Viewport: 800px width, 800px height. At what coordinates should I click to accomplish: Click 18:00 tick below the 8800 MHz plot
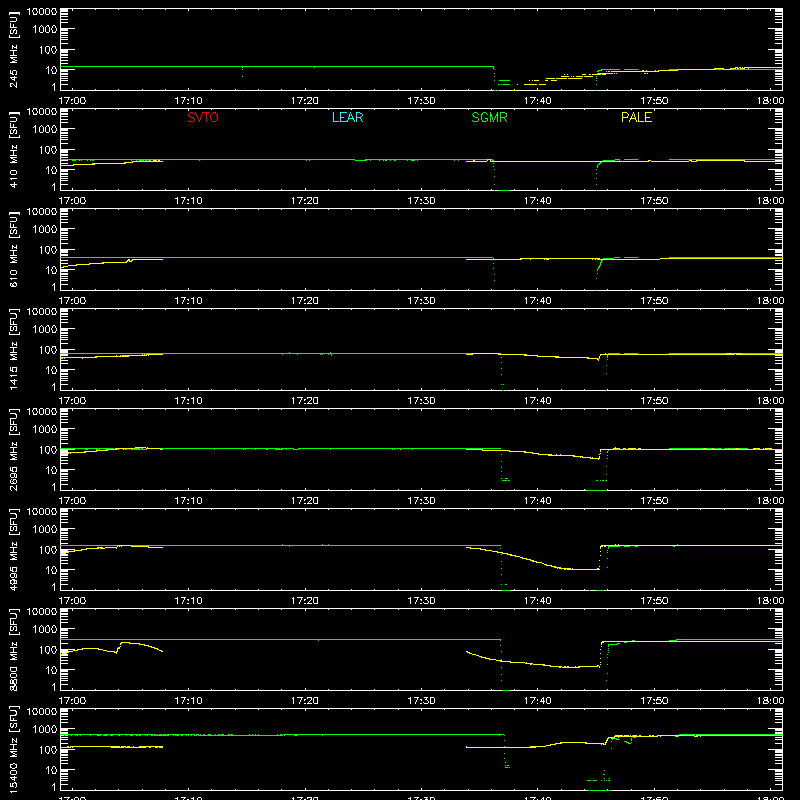770,701
